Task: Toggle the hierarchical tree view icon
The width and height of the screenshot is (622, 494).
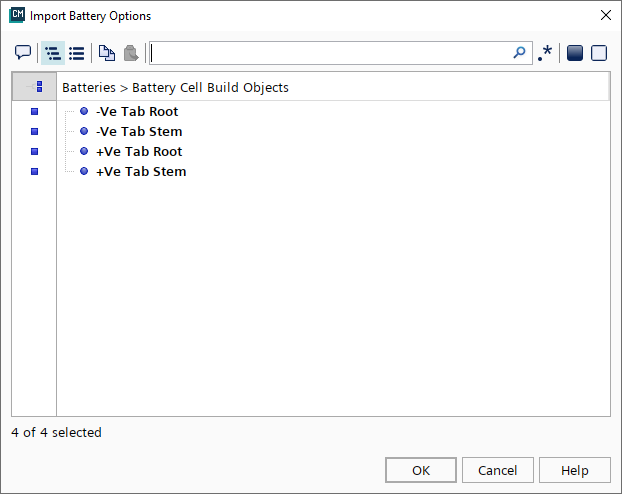Action: (53, 53)
